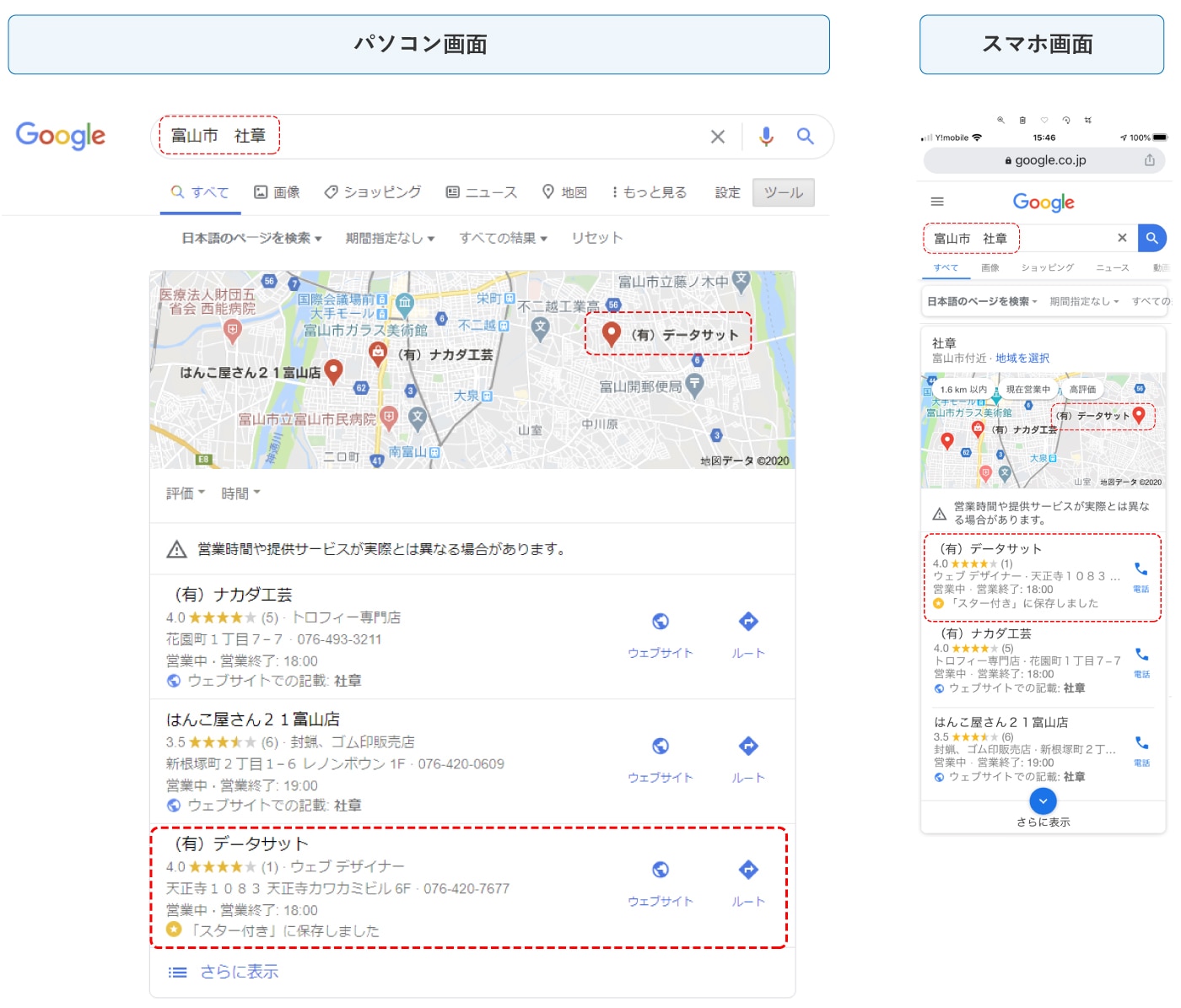Screen dimensions: 1181x1008
Task: Open route icon for ナカダ工芸
Action: point(748,622)
